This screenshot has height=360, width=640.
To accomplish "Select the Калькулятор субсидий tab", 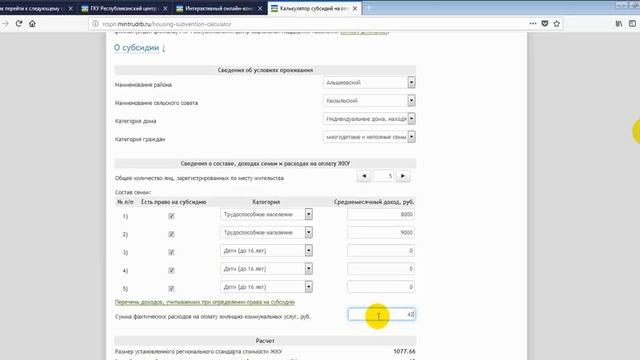I will (314, 8).
